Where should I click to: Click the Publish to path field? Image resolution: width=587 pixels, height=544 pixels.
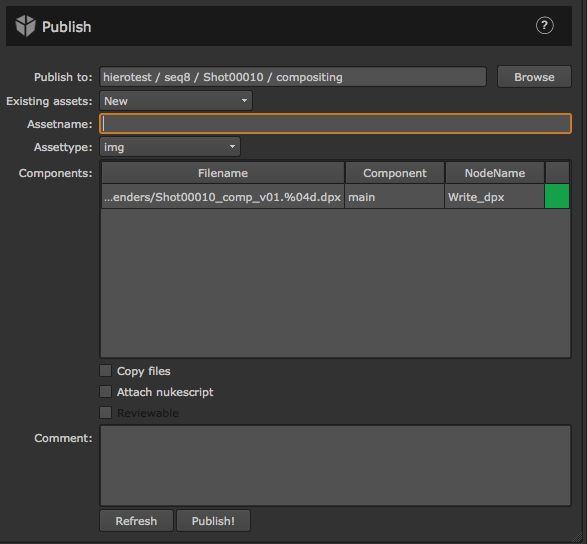pos(293,77)
